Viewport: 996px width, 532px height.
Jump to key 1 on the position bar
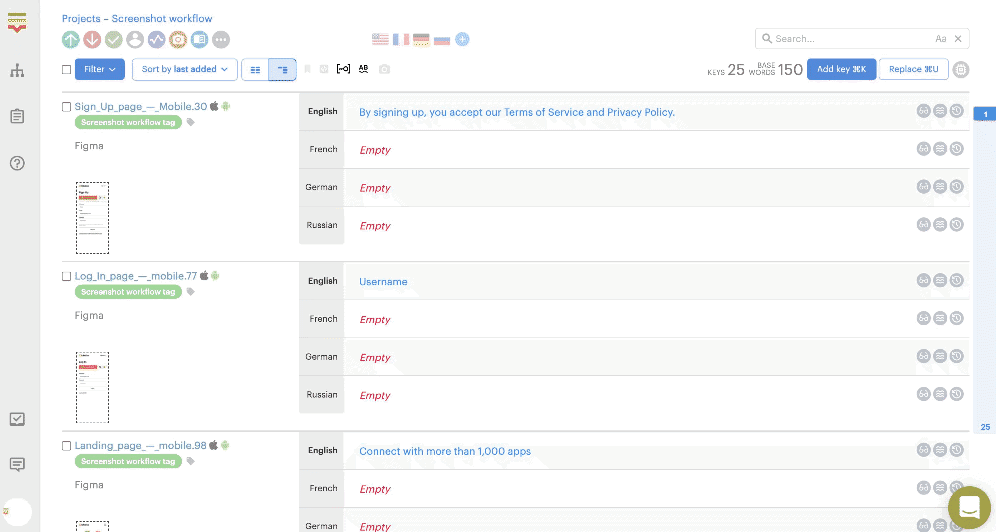point(985,114)
